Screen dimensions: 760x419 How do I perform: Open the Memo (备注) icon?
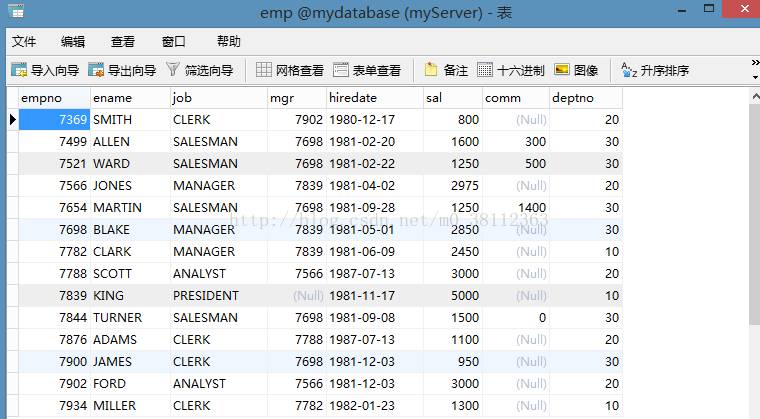[431, 70]
